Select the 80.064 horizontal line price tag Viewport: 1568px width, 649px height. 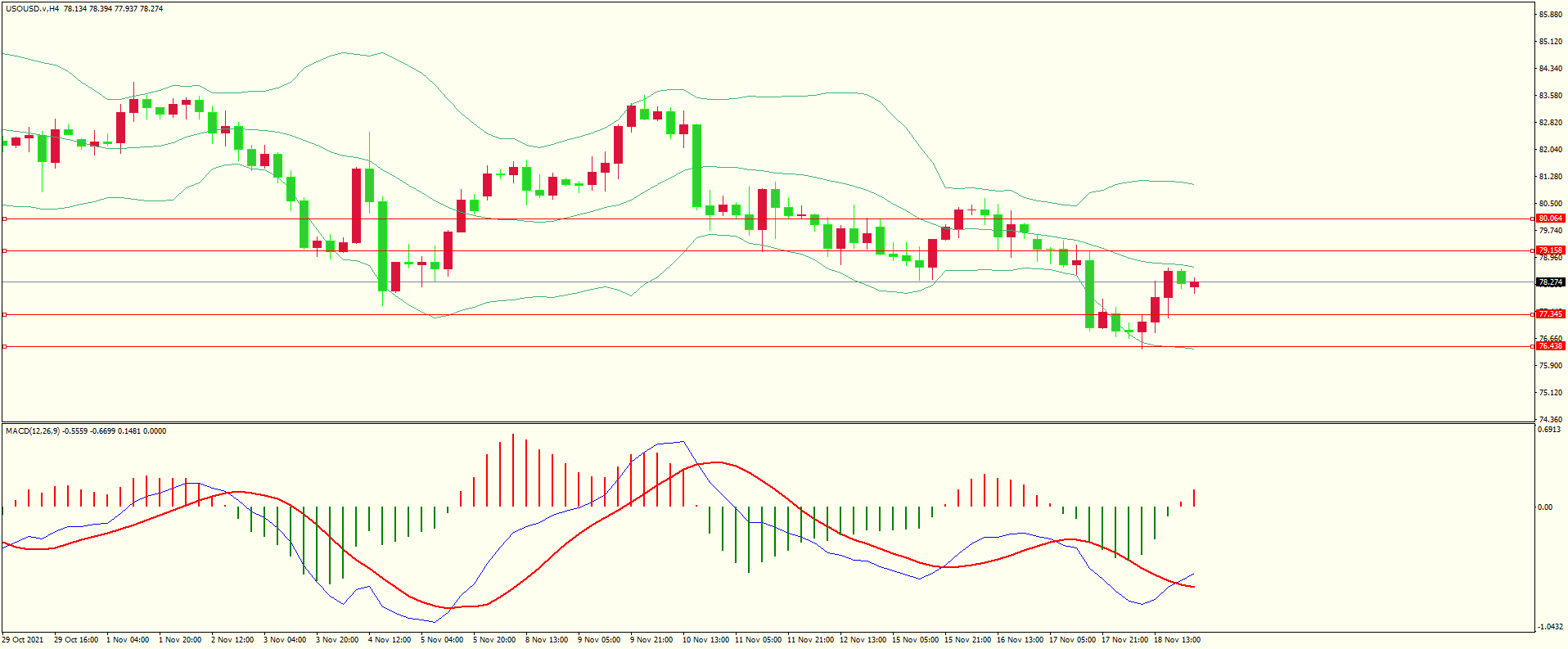[x=1550, y=219]
